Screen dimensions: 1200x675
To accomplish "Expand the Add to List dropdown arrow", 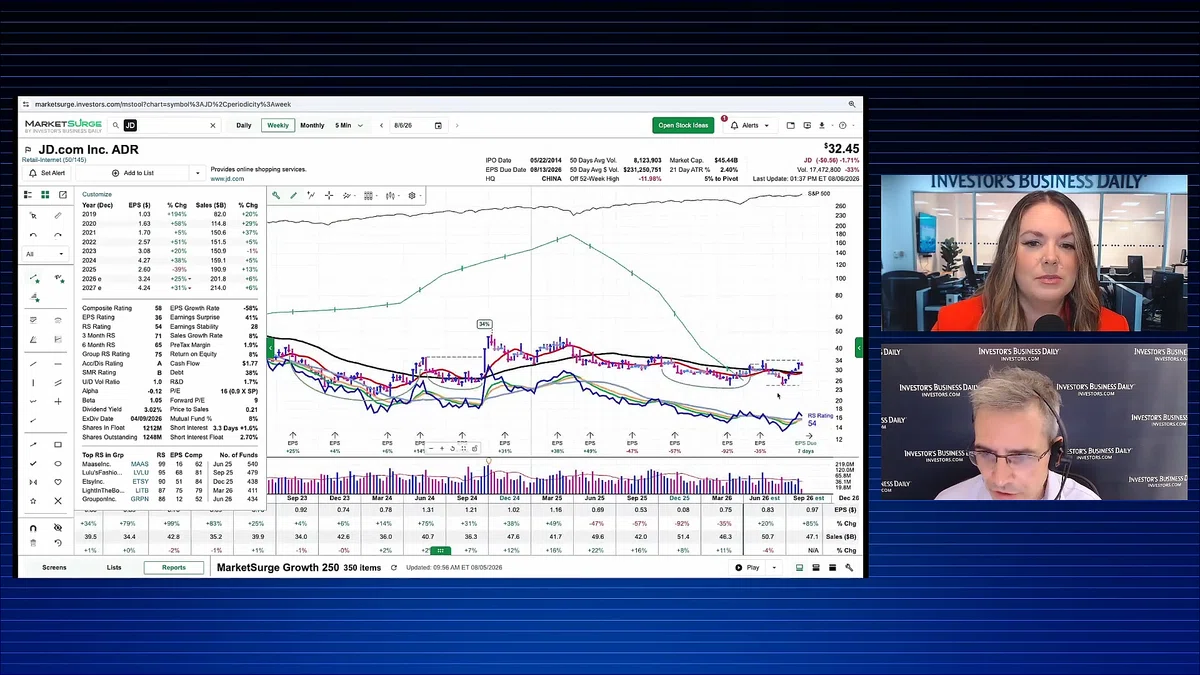I will tap(197, 173).
